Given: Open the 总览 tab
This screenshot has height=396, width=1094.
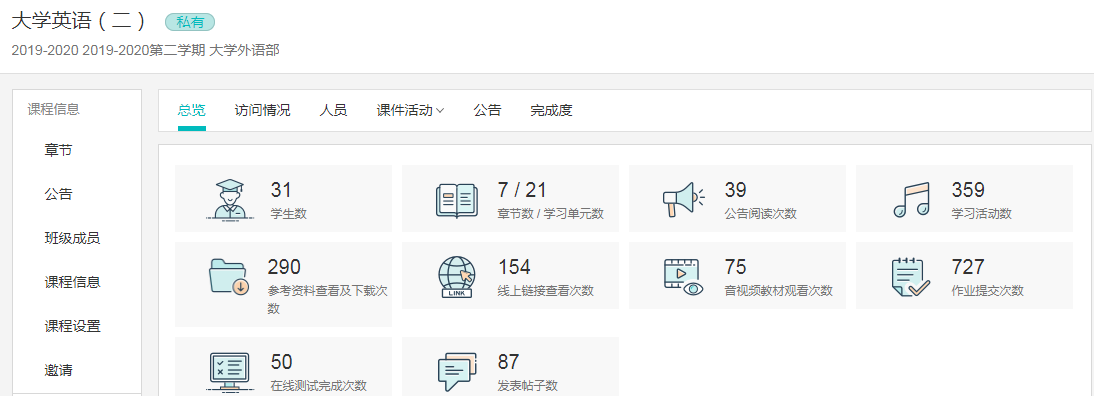Looking at the screenshot, I should tap(192, 110).
